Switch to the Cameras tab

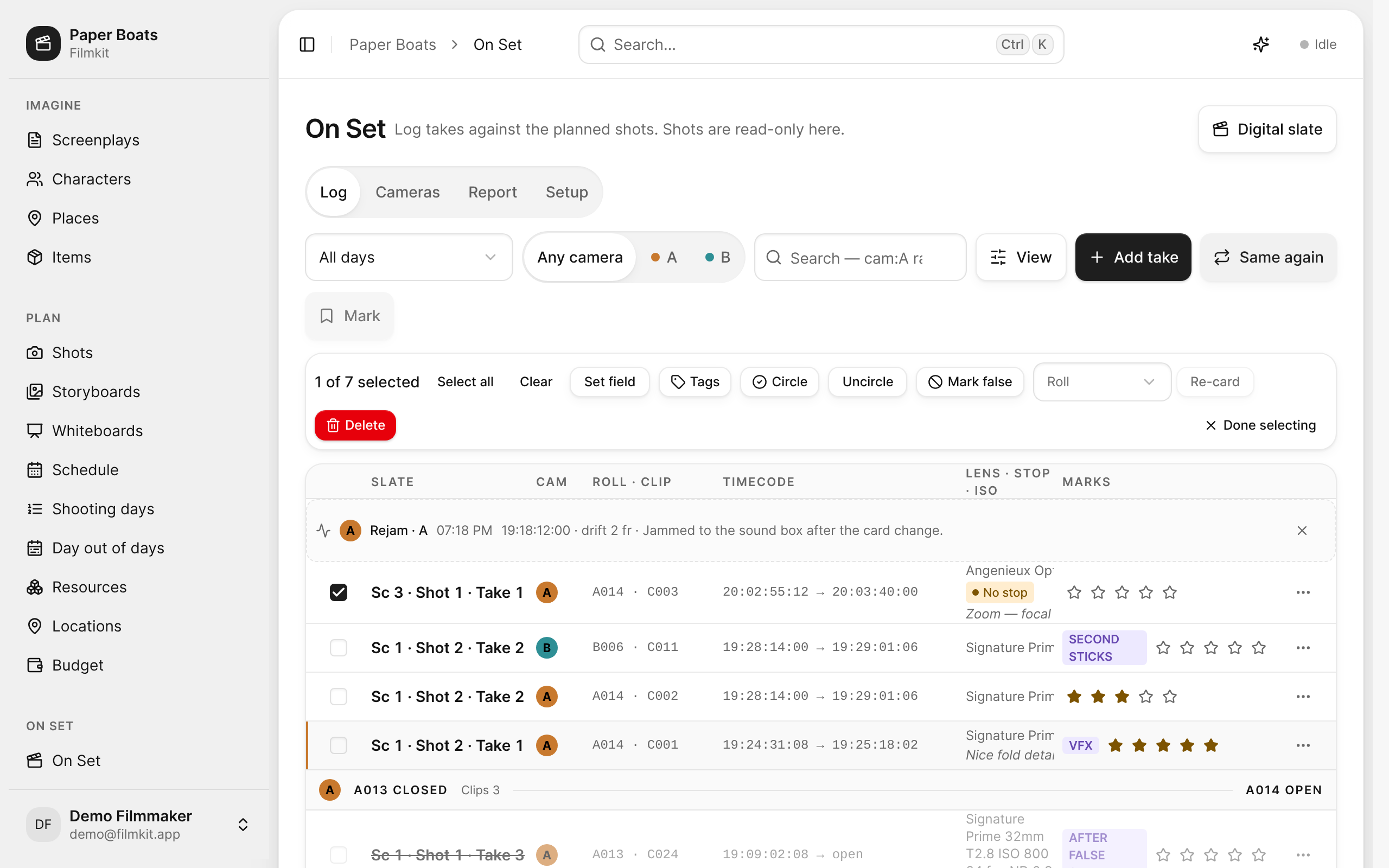(407, 192)
